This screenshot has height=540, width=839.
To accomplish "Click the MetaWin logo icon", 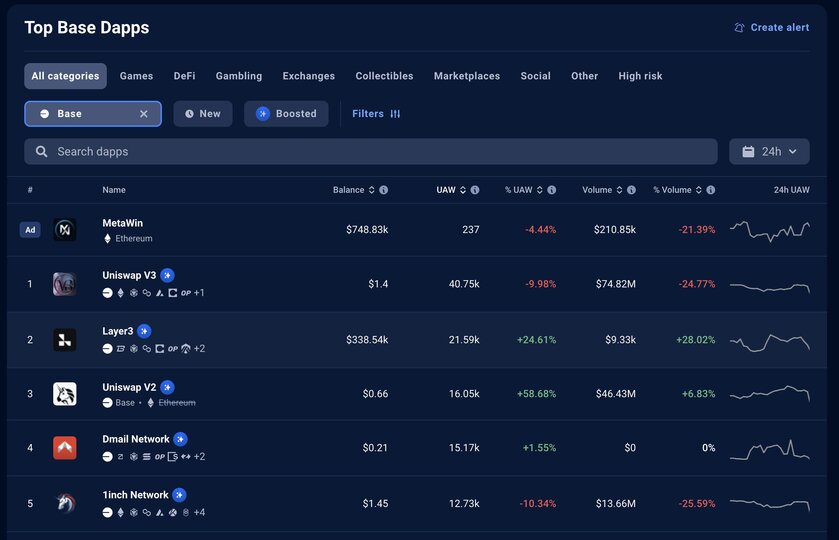I will point(65,230).
